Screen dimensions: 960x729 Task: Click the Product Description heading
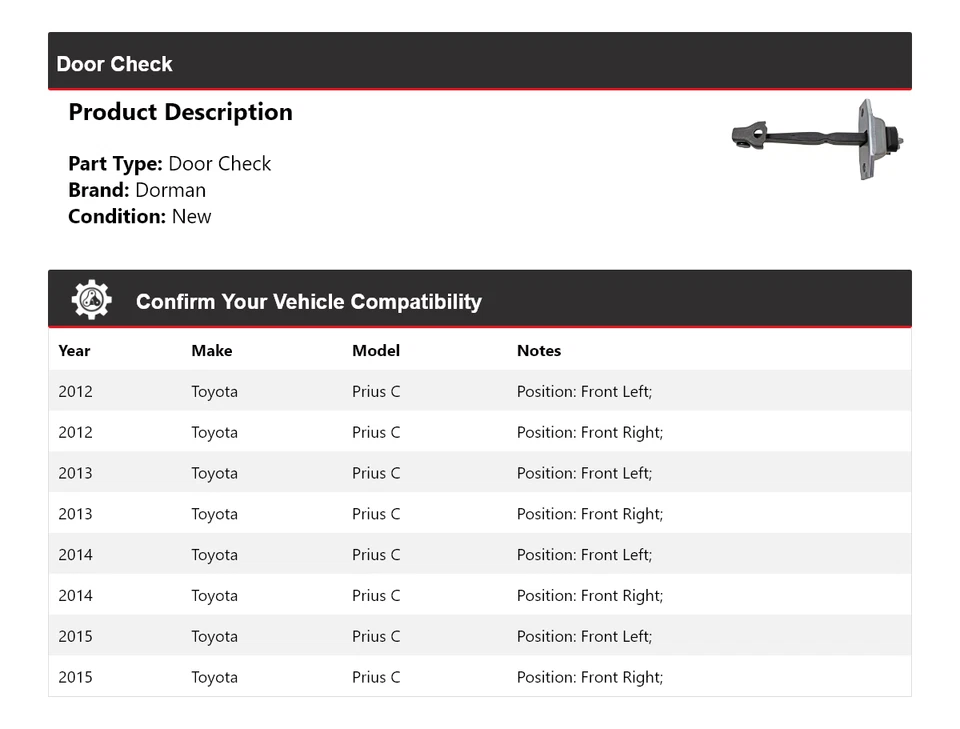coord(180,112)
